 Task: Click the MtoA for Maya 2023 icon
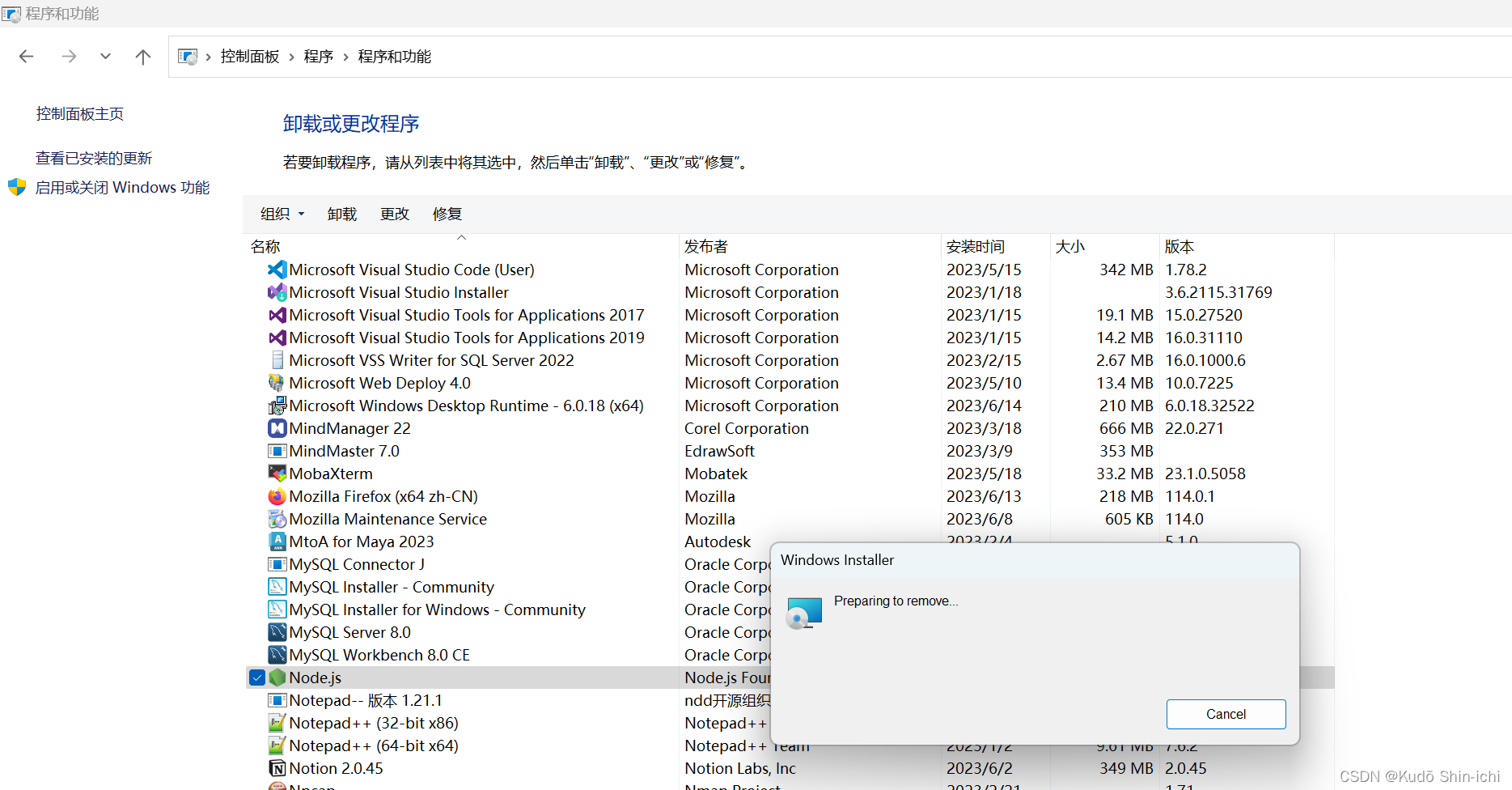(x=277, y=542)
